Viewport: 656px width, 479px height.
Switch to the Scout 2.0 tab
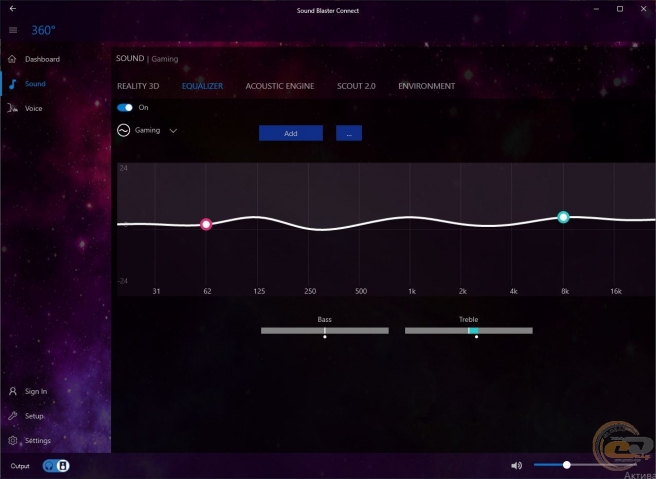point(356,86)
